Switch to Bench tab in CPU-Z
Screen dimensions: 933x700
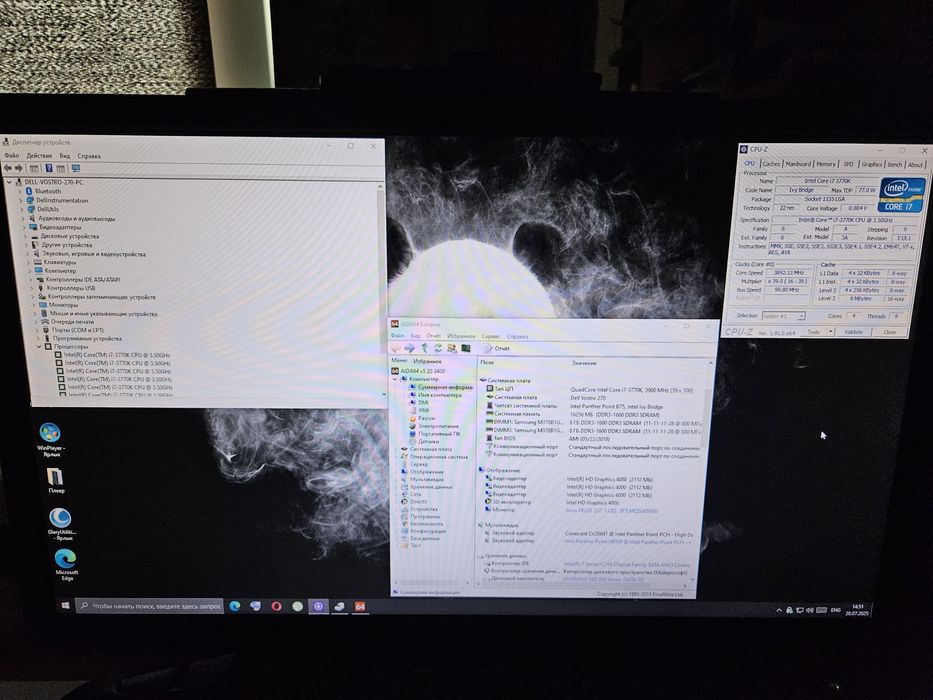tap(895, 165)
